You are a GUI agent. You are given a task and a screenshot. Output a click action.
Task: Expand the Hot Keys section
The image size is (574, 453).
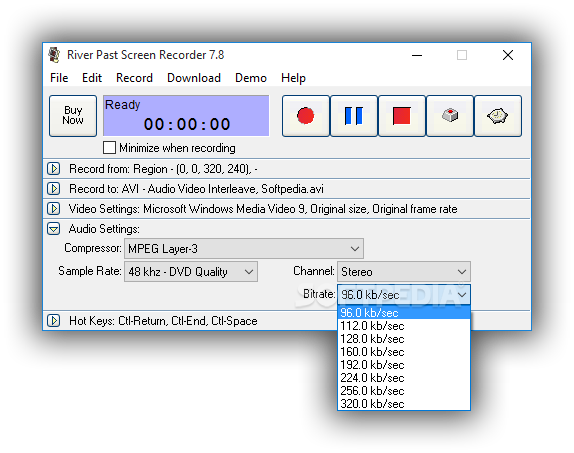coord(54,321)
